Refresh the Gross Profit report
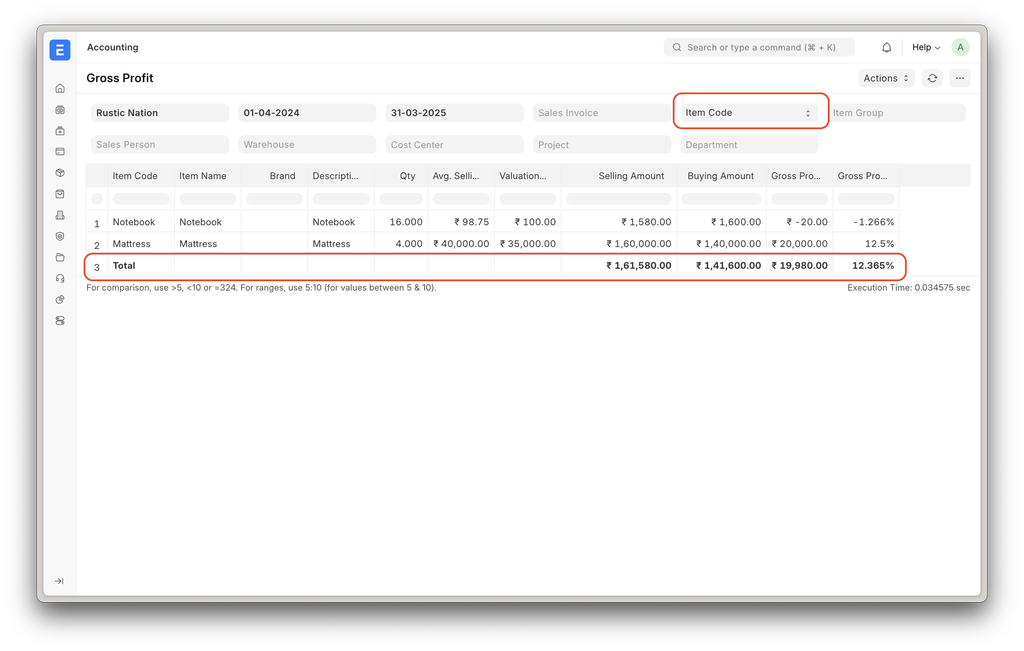This screenshot has width=1024, height=651. (x=932, y=78)
